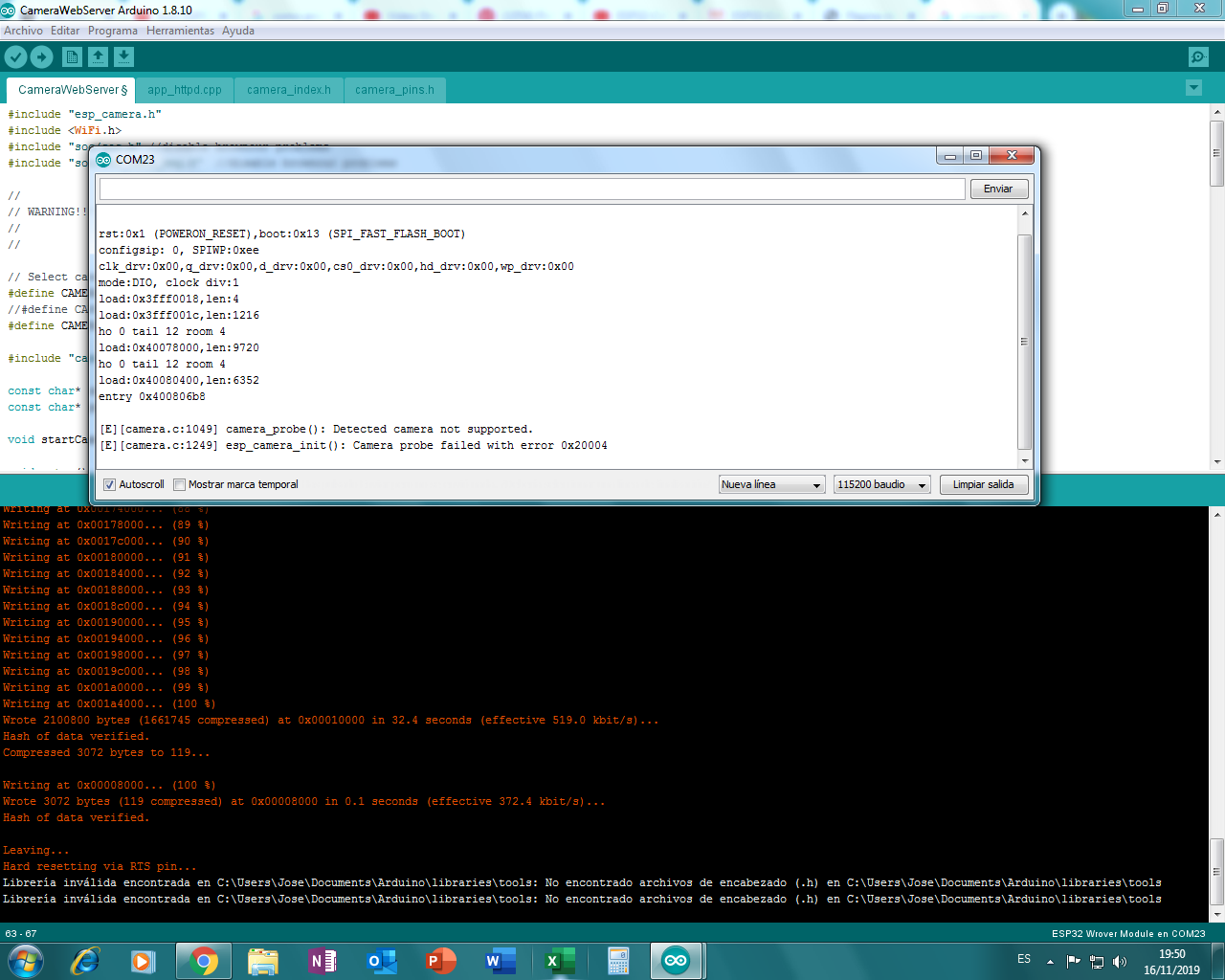Click the '#include "esp_camera.h"' code line
Screen dimensions: 1225x980
pos(85,114)
